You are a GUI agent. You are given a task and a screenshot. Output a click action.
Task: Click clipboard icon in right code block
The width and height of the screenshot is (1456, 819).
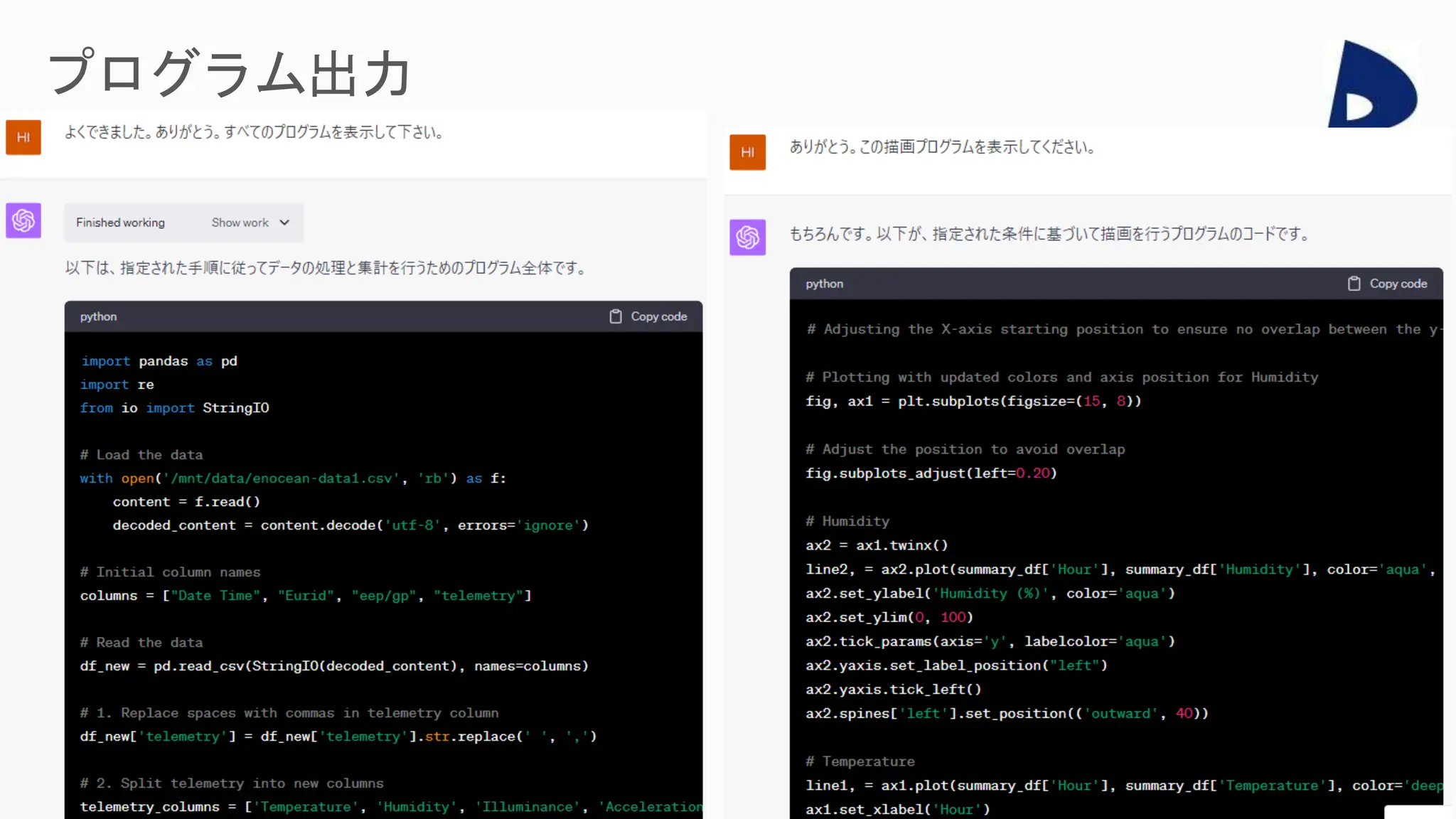[1354, 284]
